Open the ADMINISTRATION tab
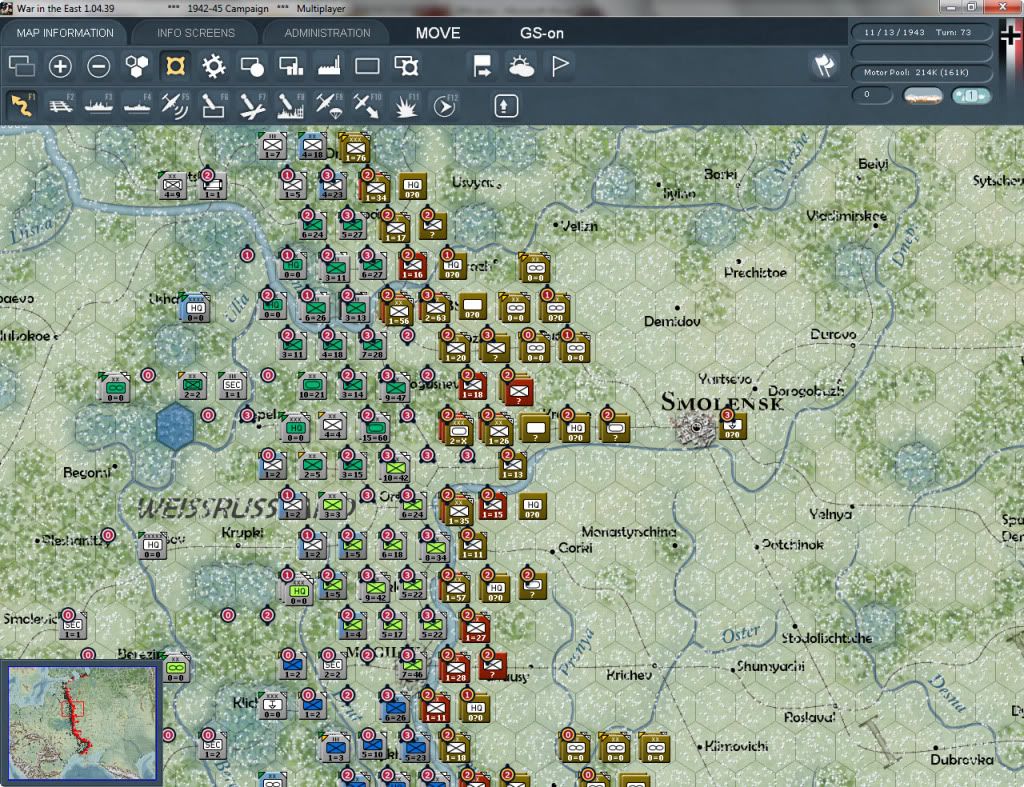1024x787 pixels. (x=327, y=33)
